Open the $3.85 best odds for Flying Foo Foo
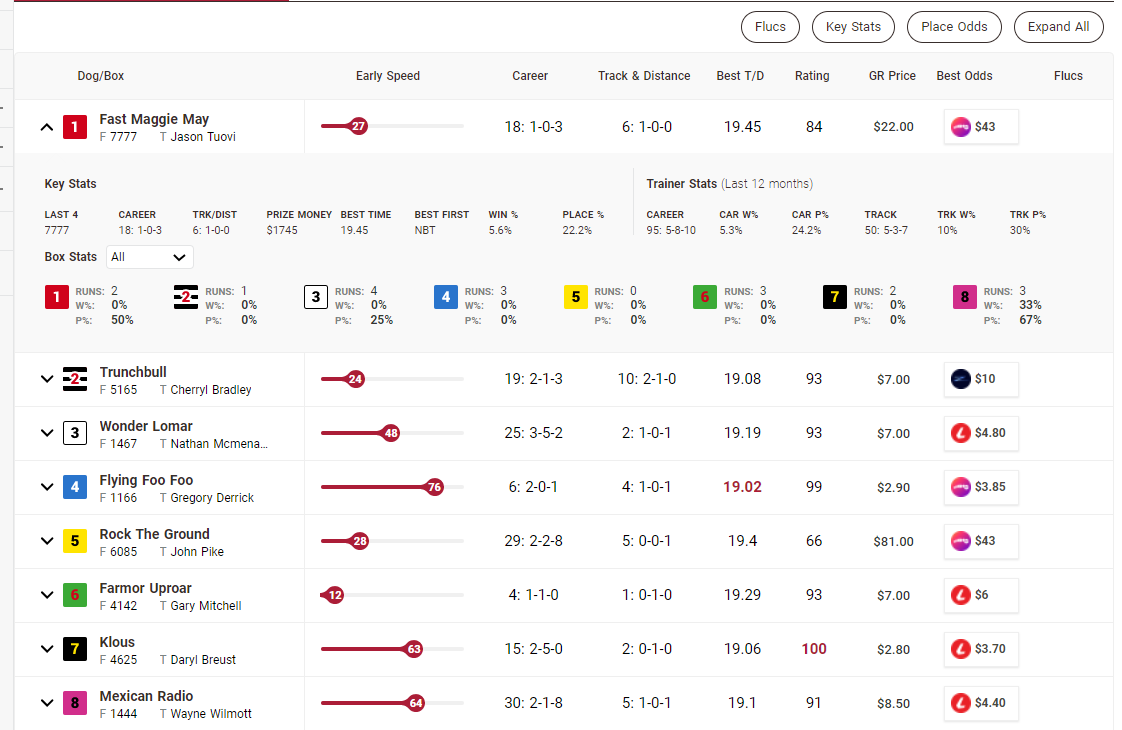The width and height of the screenshot is (1122, 730). coord(980,487)
